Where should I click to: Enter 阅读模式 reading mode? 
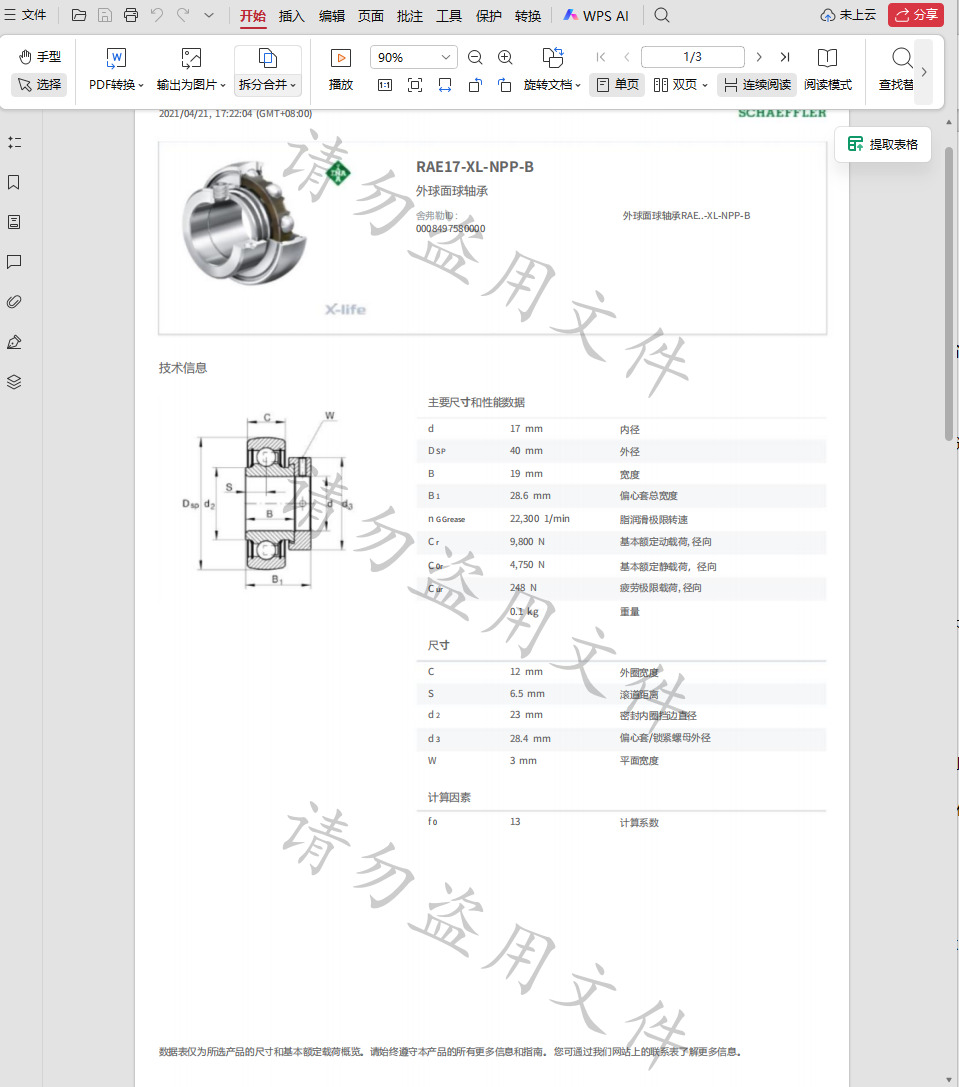tap(828, 69)
